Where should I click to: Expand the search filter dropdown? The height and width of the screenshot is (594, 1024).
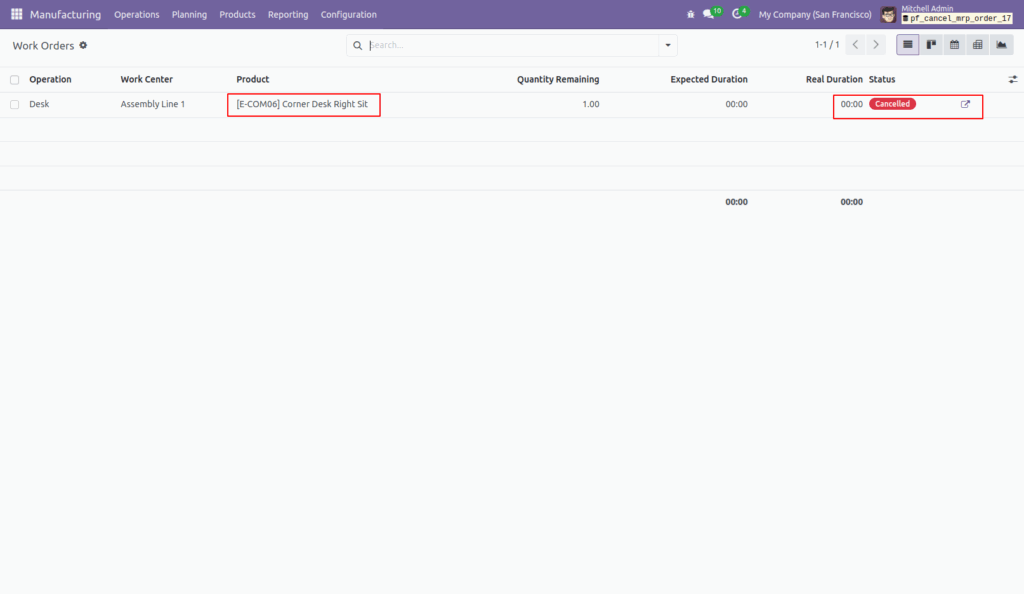[667, 45]
